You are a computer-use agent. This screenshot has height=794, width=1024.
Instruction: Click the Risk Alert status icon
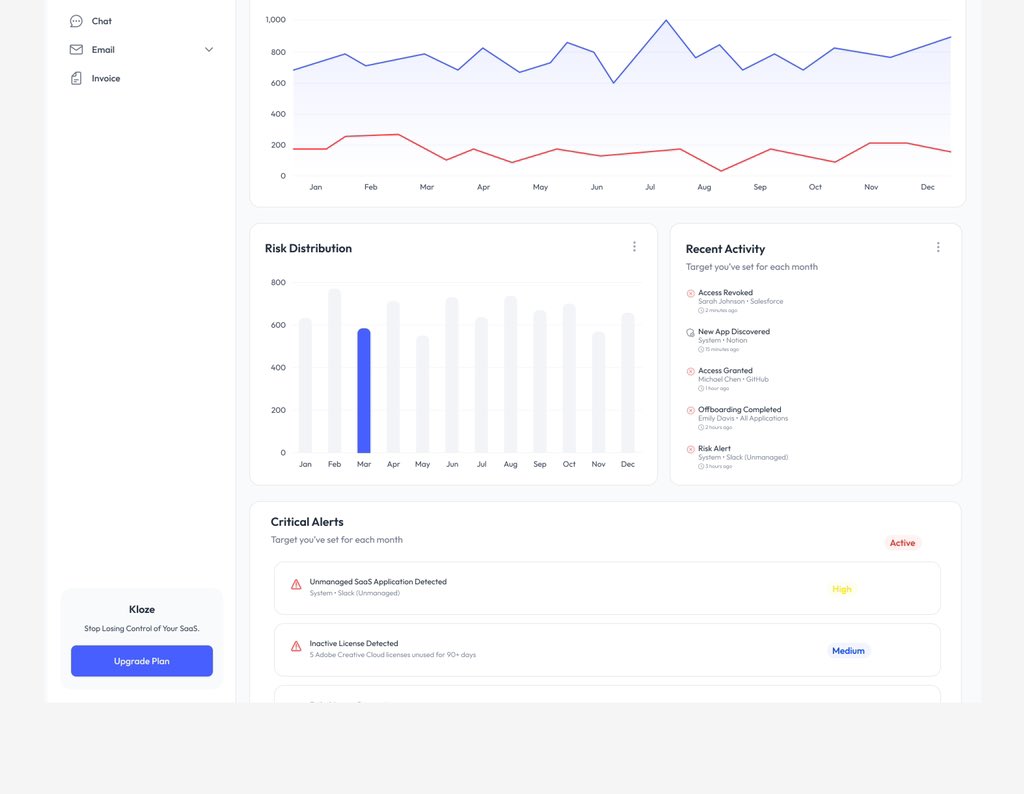tap(690, 449)
